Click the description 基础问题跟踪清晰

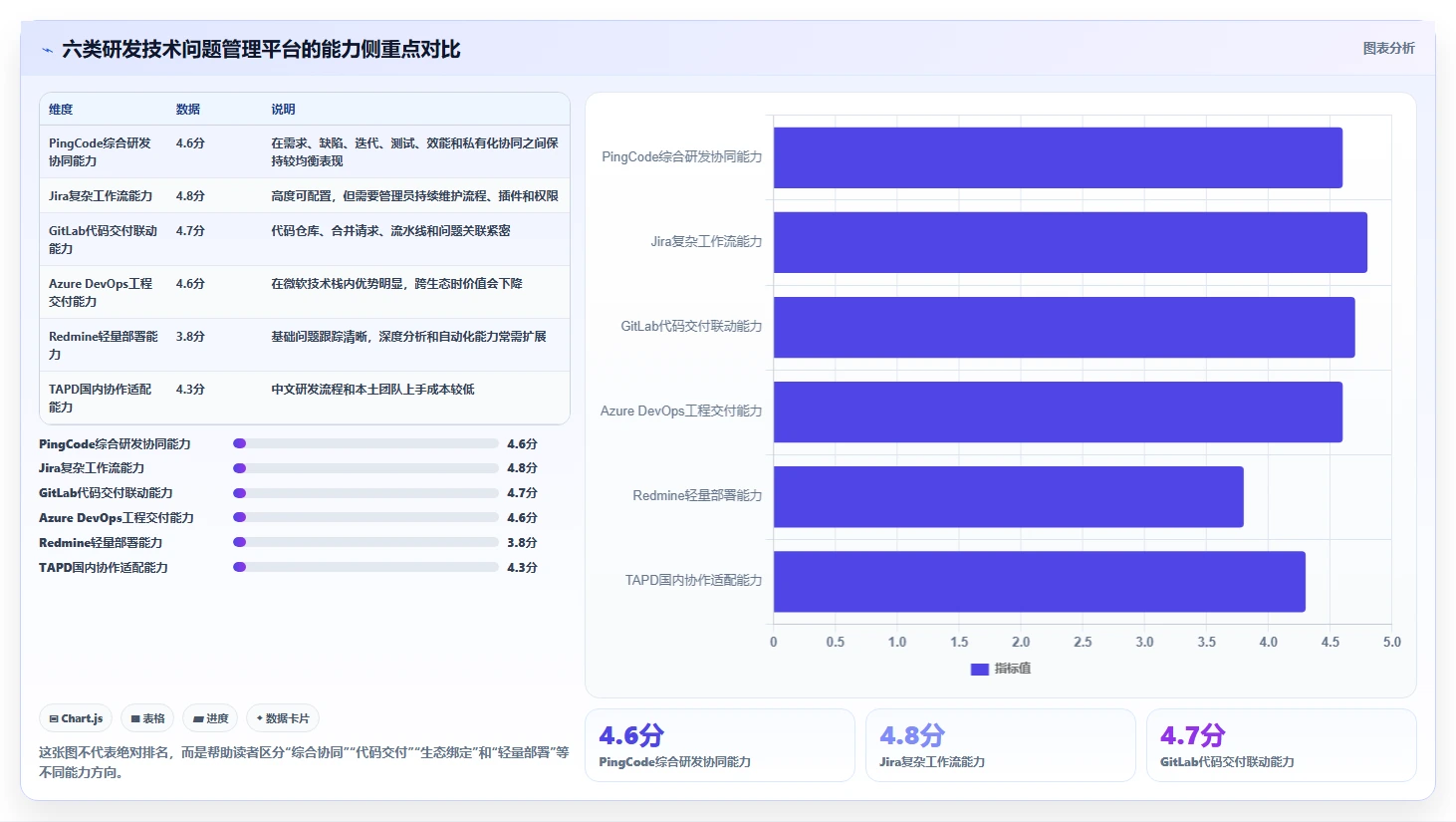point(408,337)
